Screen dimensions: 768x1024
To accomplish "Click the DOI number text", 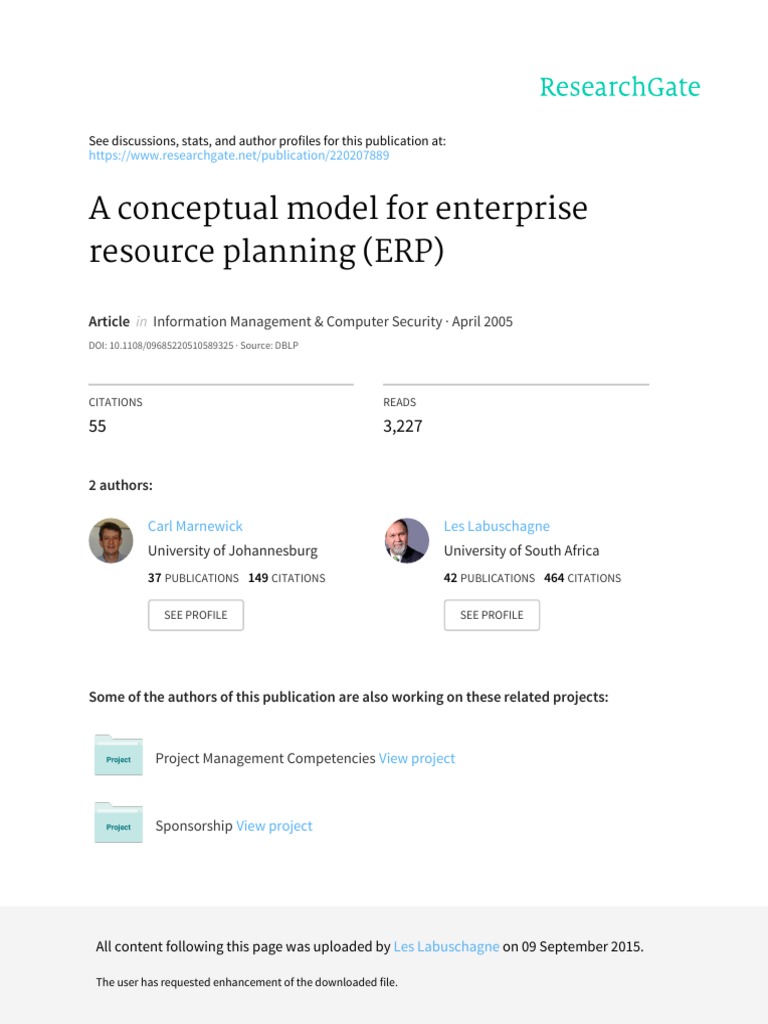I will [161, 345].
